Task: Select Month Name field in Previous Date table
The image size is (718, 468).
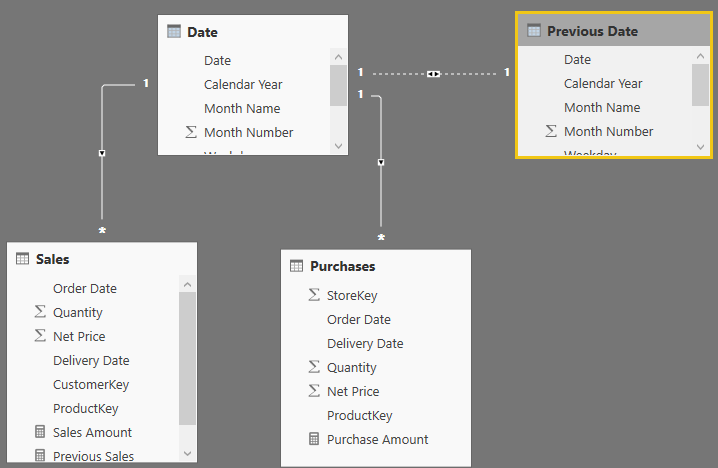Action: (602, 108)
